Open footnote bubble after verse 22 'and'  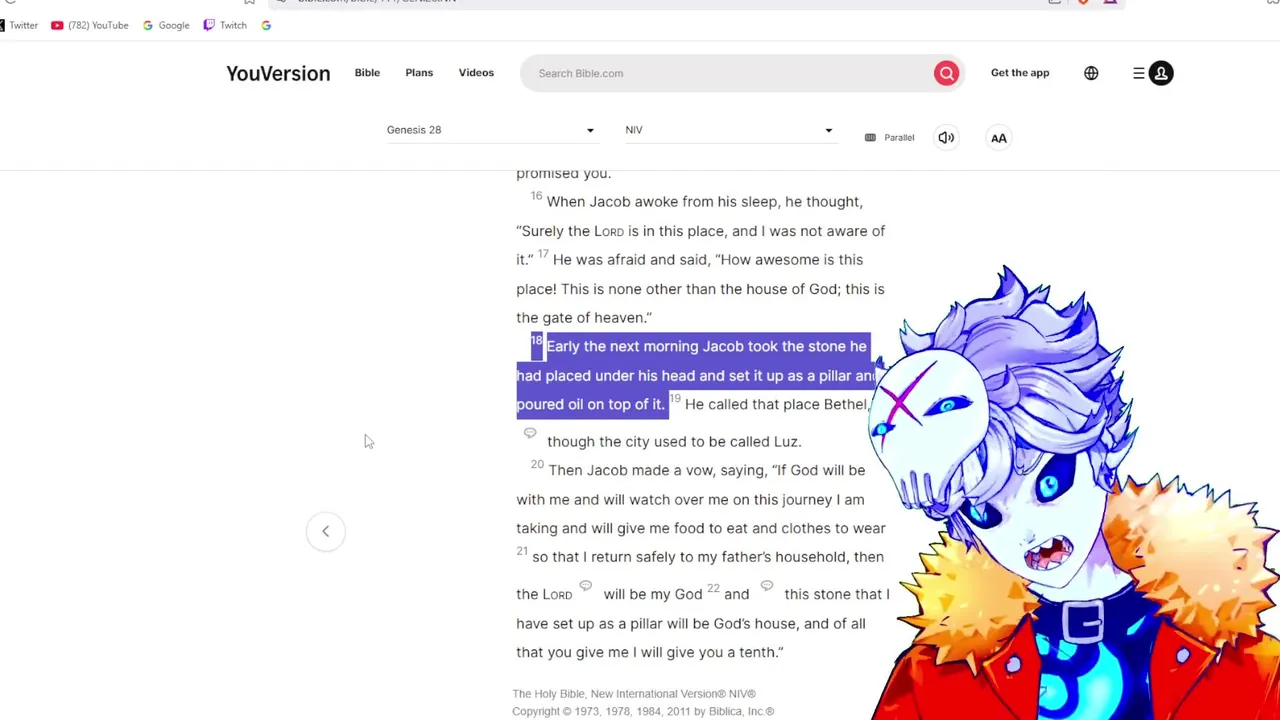(x=767, y=586)
